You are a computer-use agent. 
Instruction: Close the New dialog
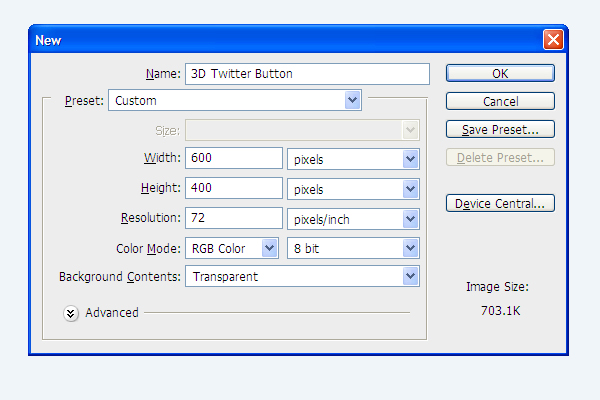[553, 39]
